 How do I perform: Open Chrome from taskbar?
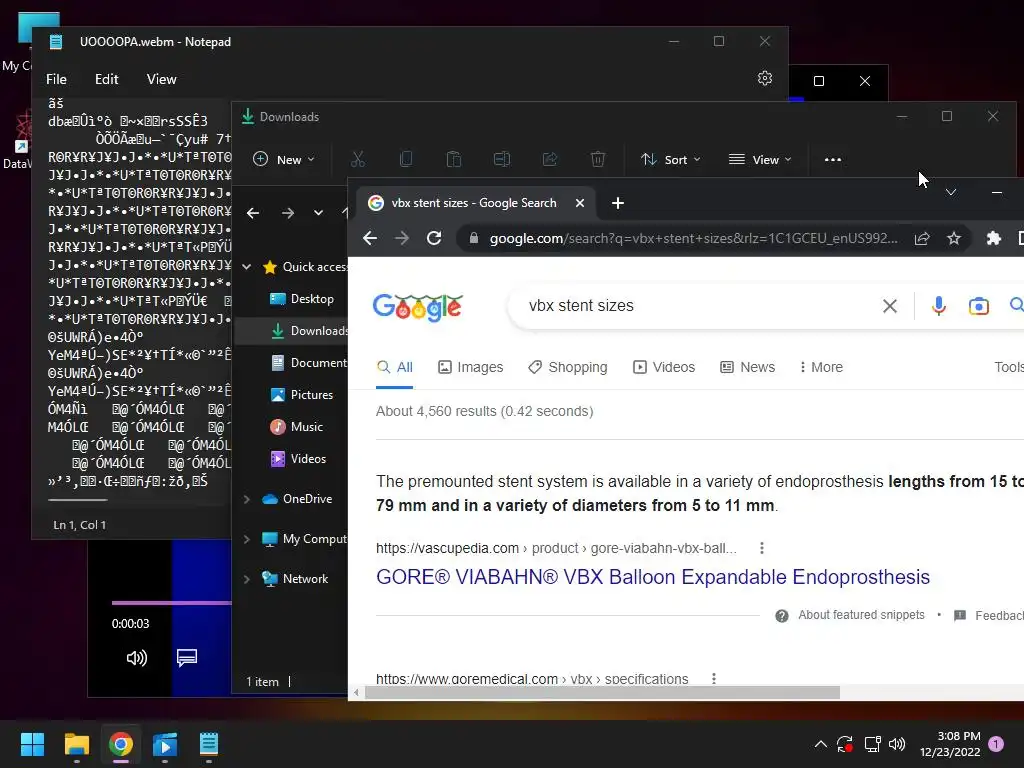click(x=121, y=744)
